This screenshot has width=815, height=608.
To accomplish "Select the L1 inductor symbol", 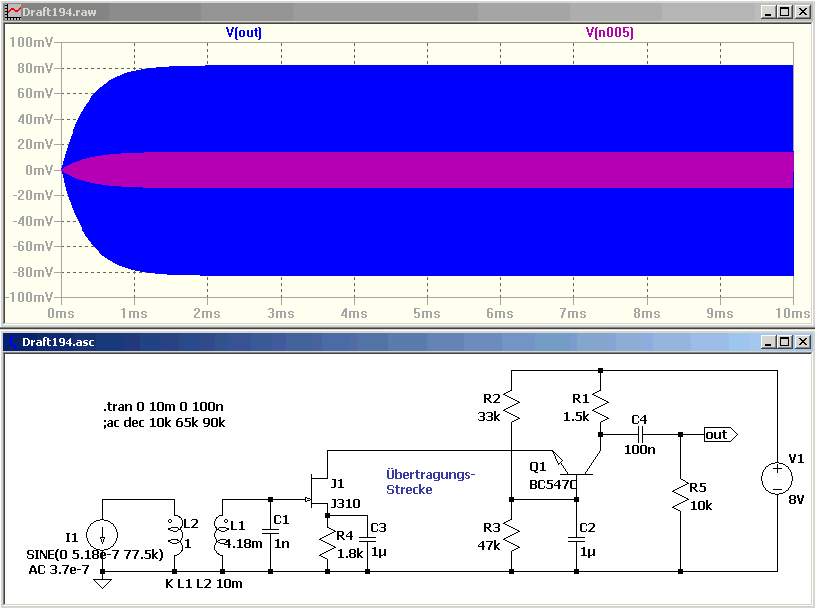I will [x=222, y=535].
